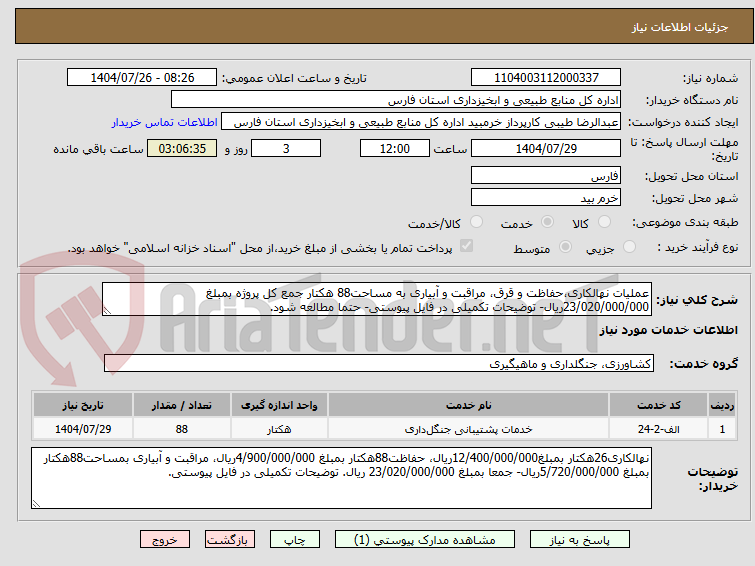
Task: Click the شرح کلی نیاز description textarea
Action: (377, 300)
